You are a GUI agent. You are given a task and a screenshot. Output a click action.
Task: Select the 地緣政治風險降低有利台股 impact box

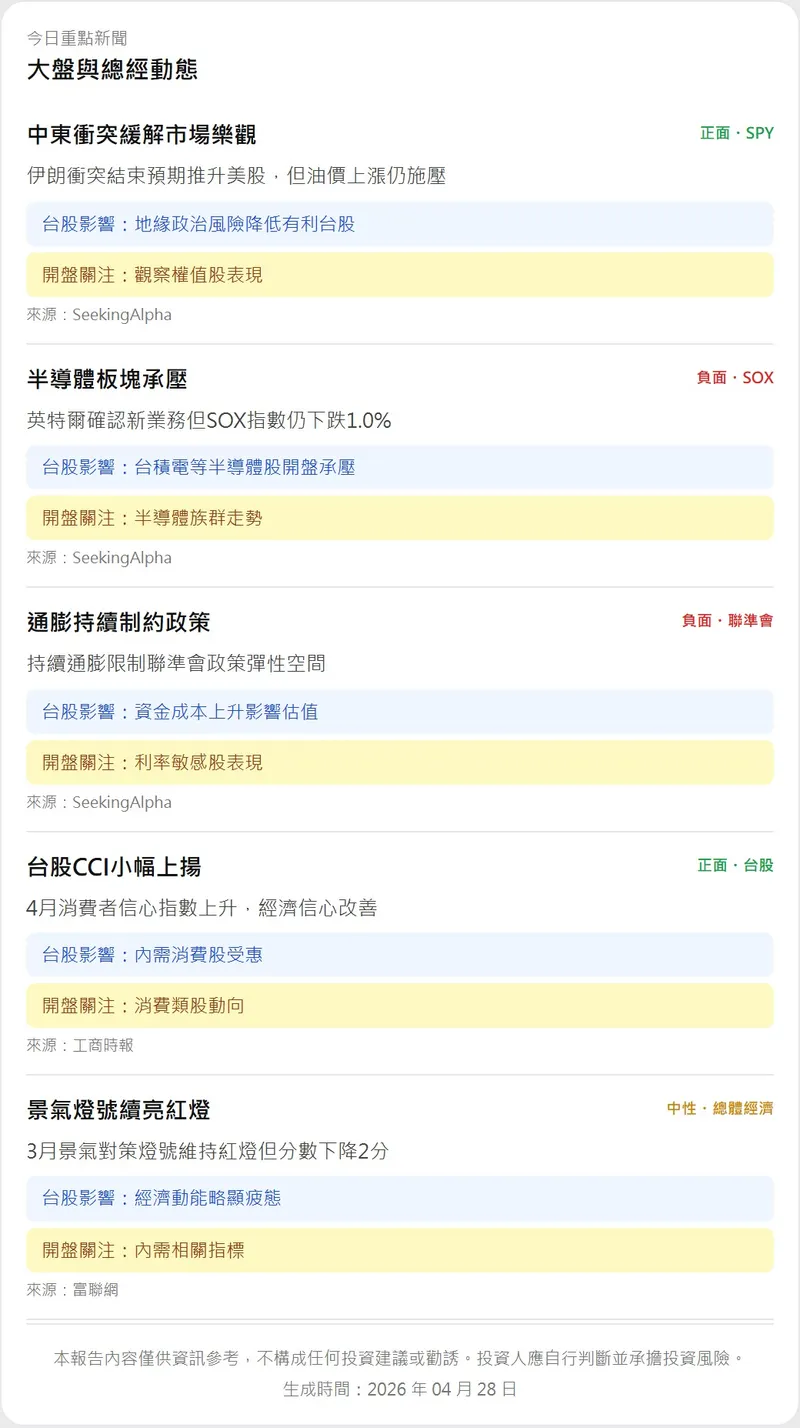(399, 224)
